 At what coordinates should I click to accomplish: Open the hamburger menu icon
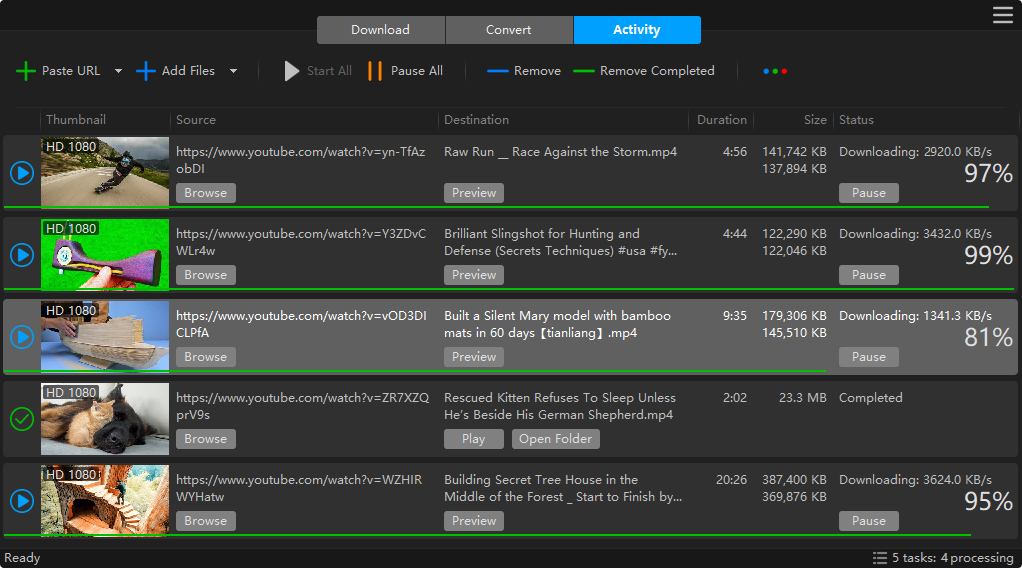1002,14
